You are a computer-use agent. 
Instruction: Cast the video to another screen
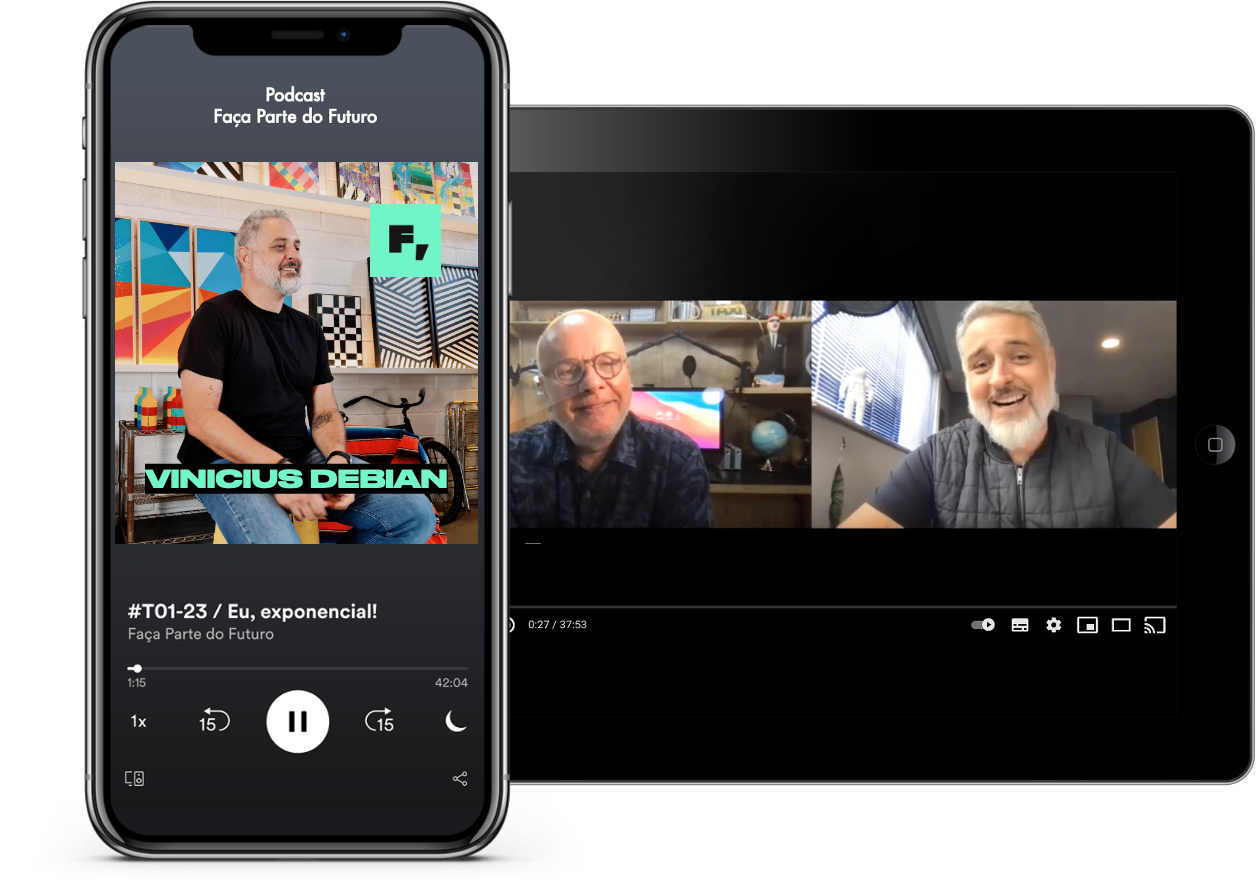coord(1155,625)
